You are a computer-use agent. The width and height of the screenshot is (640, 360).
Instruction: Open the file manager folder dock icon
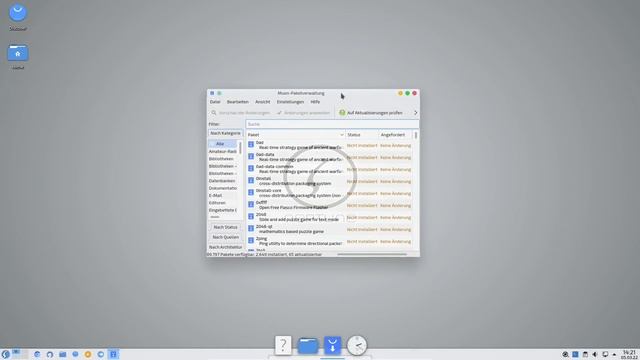pyautogui.click(x=308, y=345)
